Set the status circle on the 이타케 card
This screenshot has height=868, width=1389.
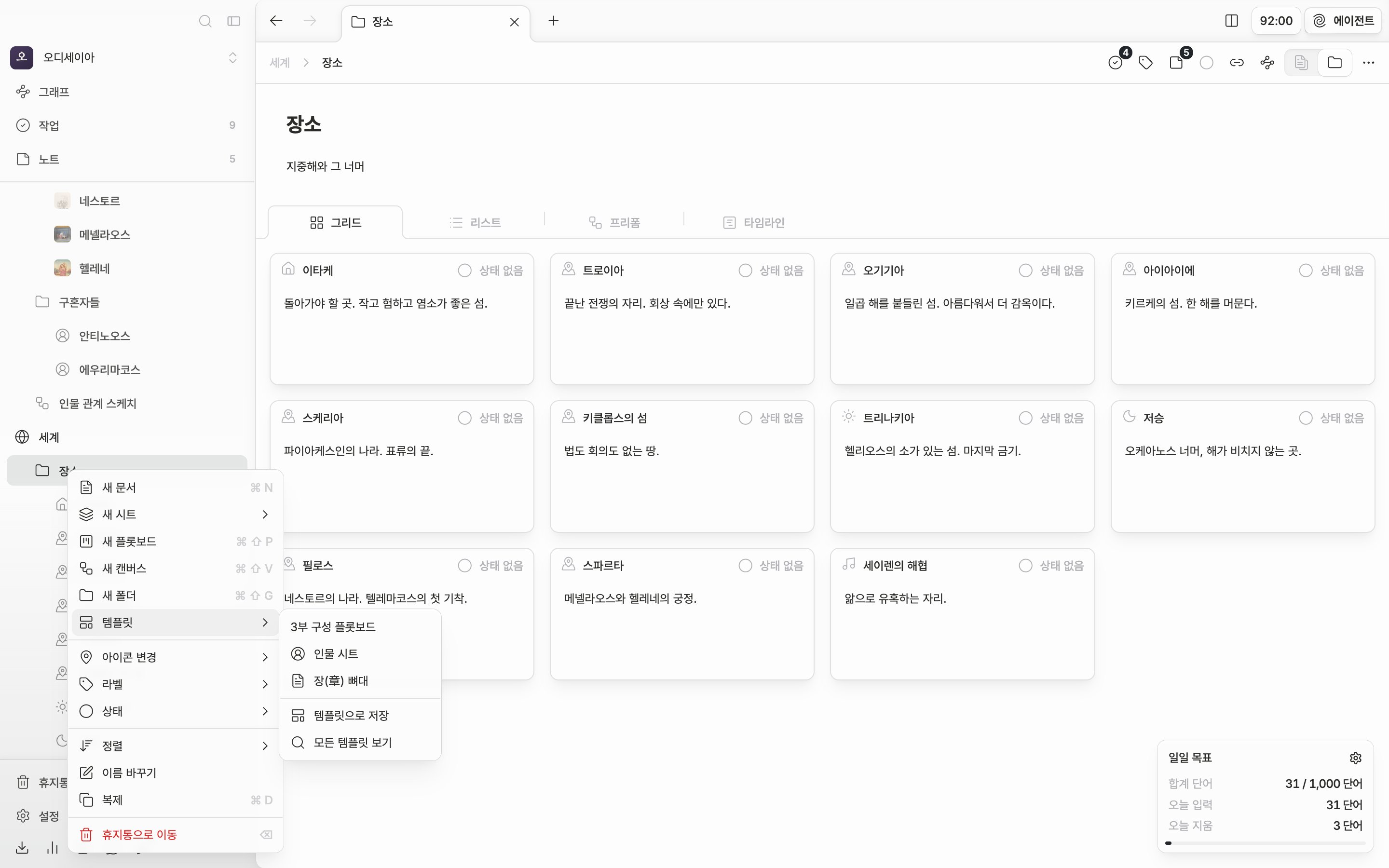coord(464,271)
